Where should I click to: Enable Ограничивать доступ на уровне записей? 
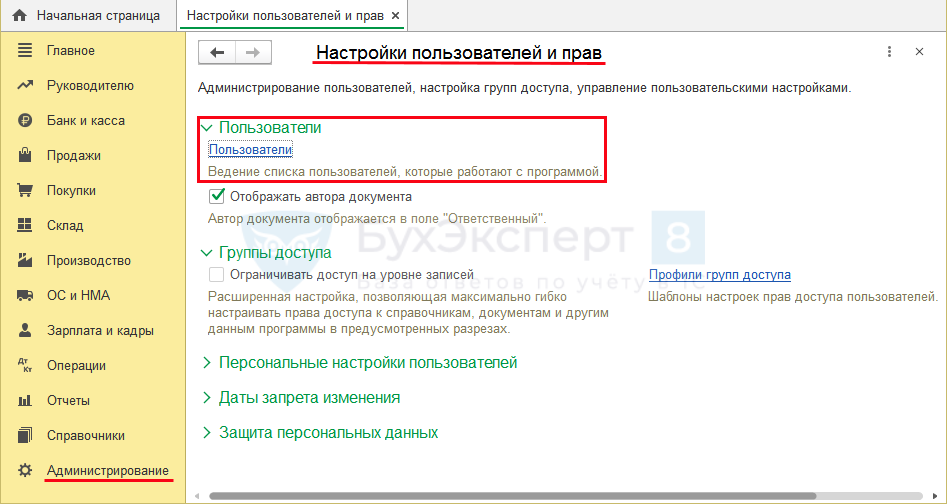(216, 275)
